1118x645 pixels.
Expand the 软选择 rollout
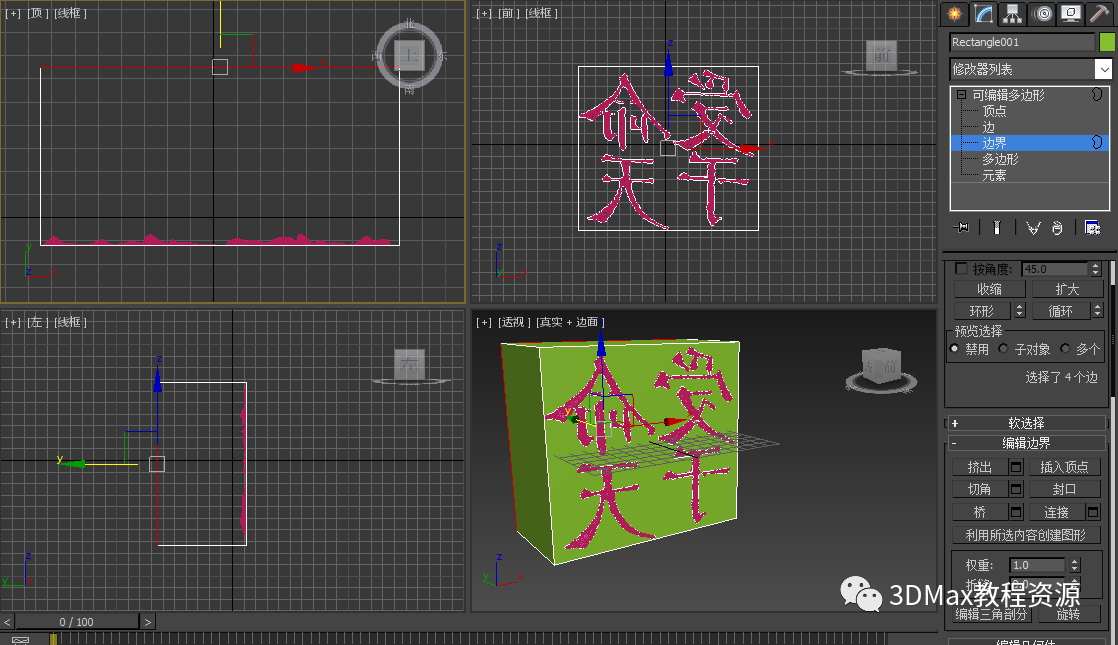click(1026, 423)
